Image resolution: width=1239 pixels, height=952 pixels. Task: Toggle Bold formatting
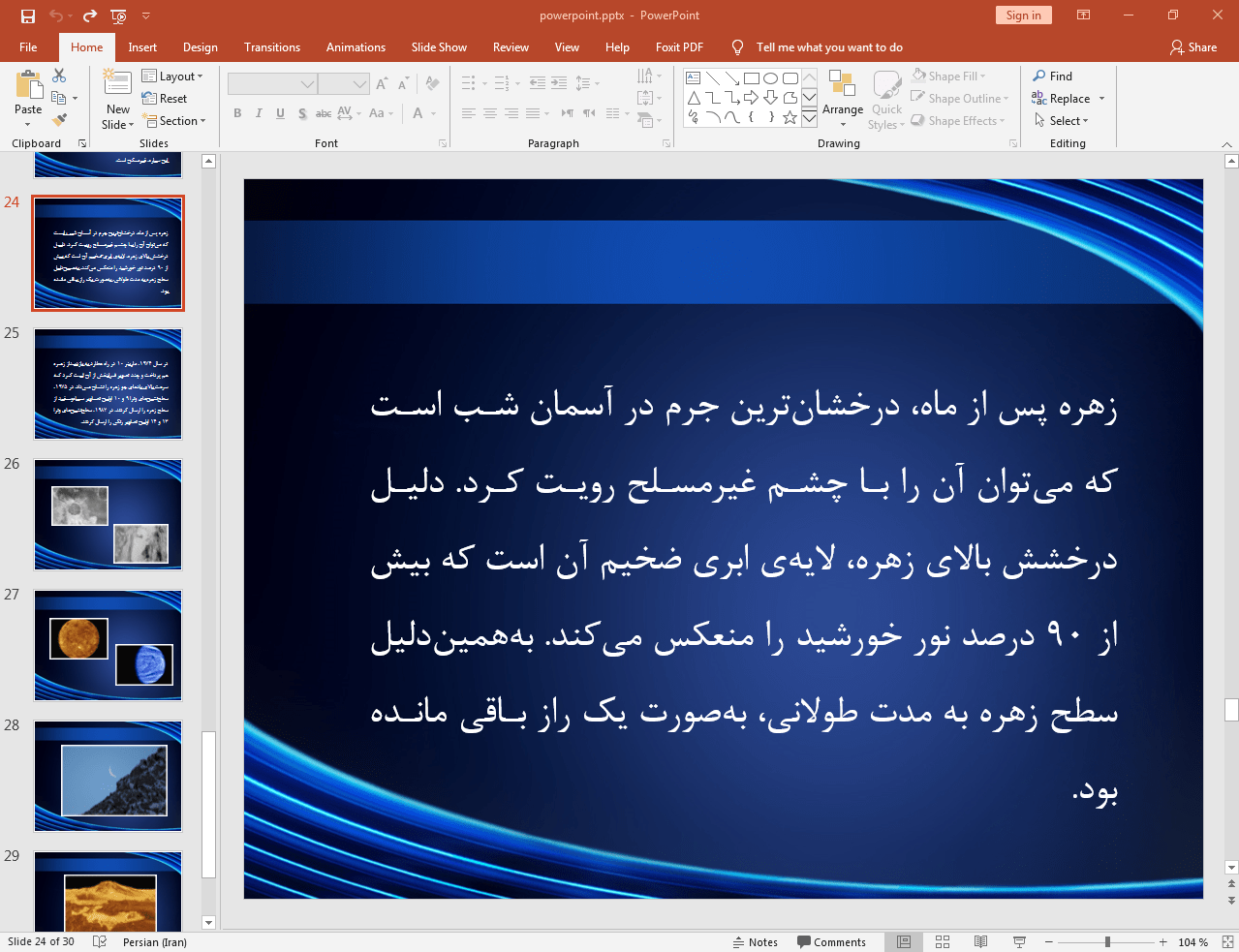[237, 113]
